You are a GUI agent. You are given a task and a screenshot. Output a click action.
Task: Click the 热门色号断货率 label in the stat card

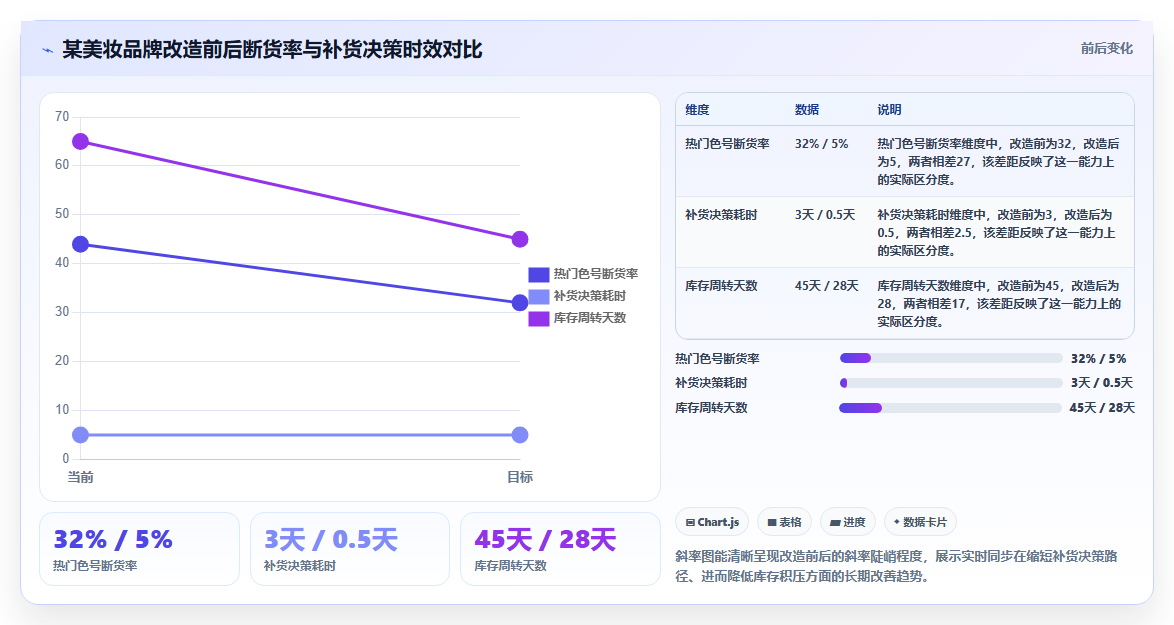95,566
